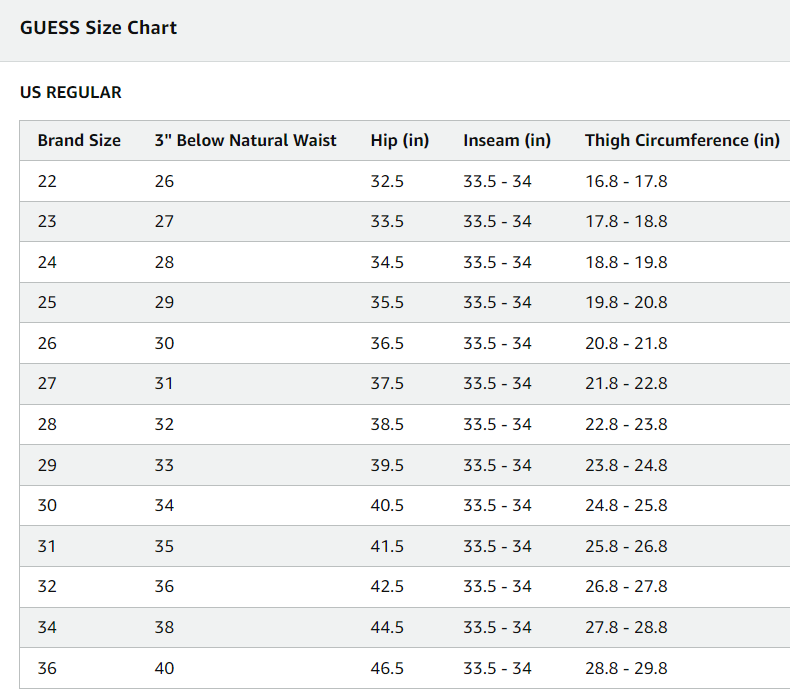Click thigh range 28.8 - 29.8
The image size is (790, 696).
coord(626,668)
